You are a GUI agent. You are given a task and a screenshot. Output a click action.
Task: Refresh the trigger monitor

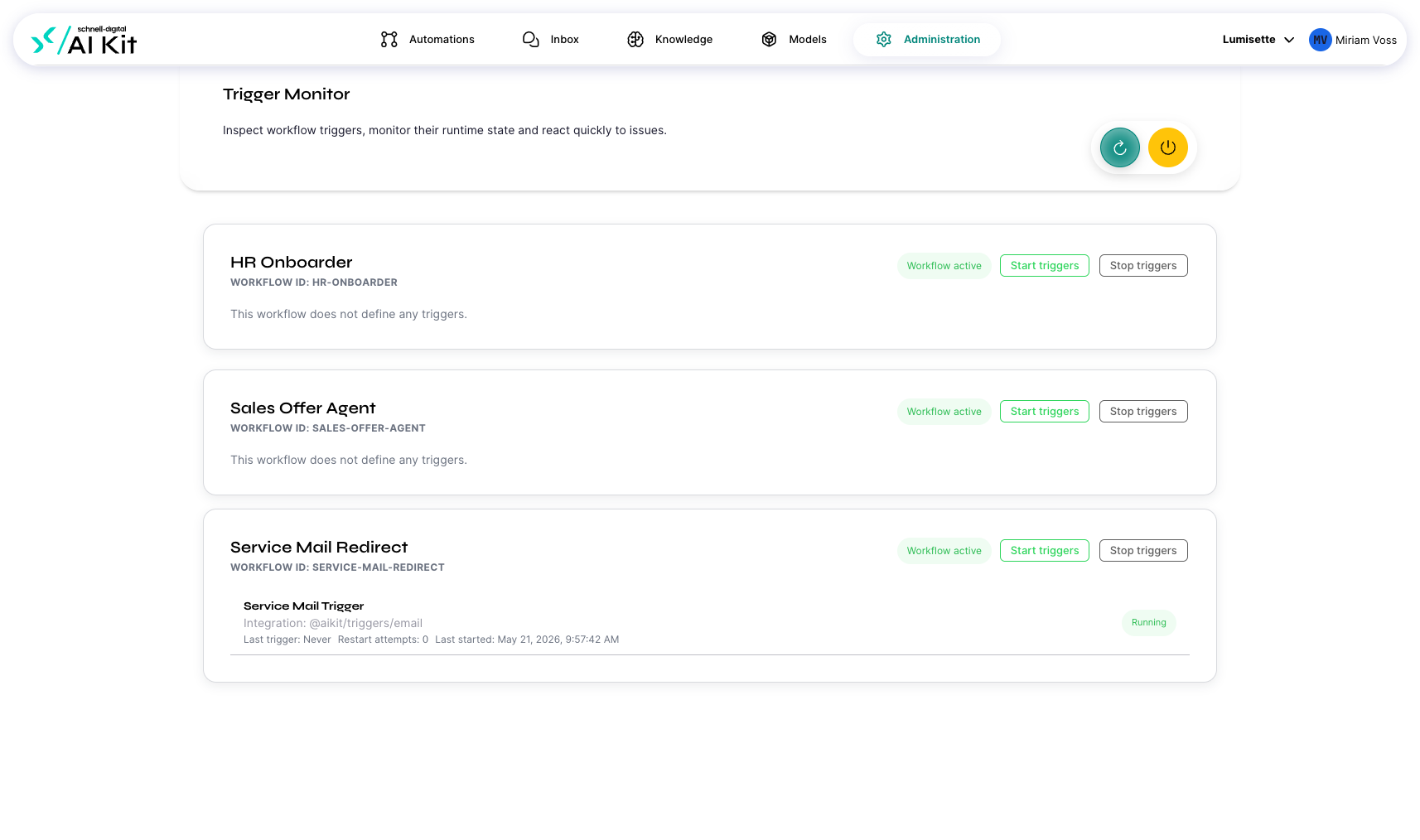(x=1120, y=147)
